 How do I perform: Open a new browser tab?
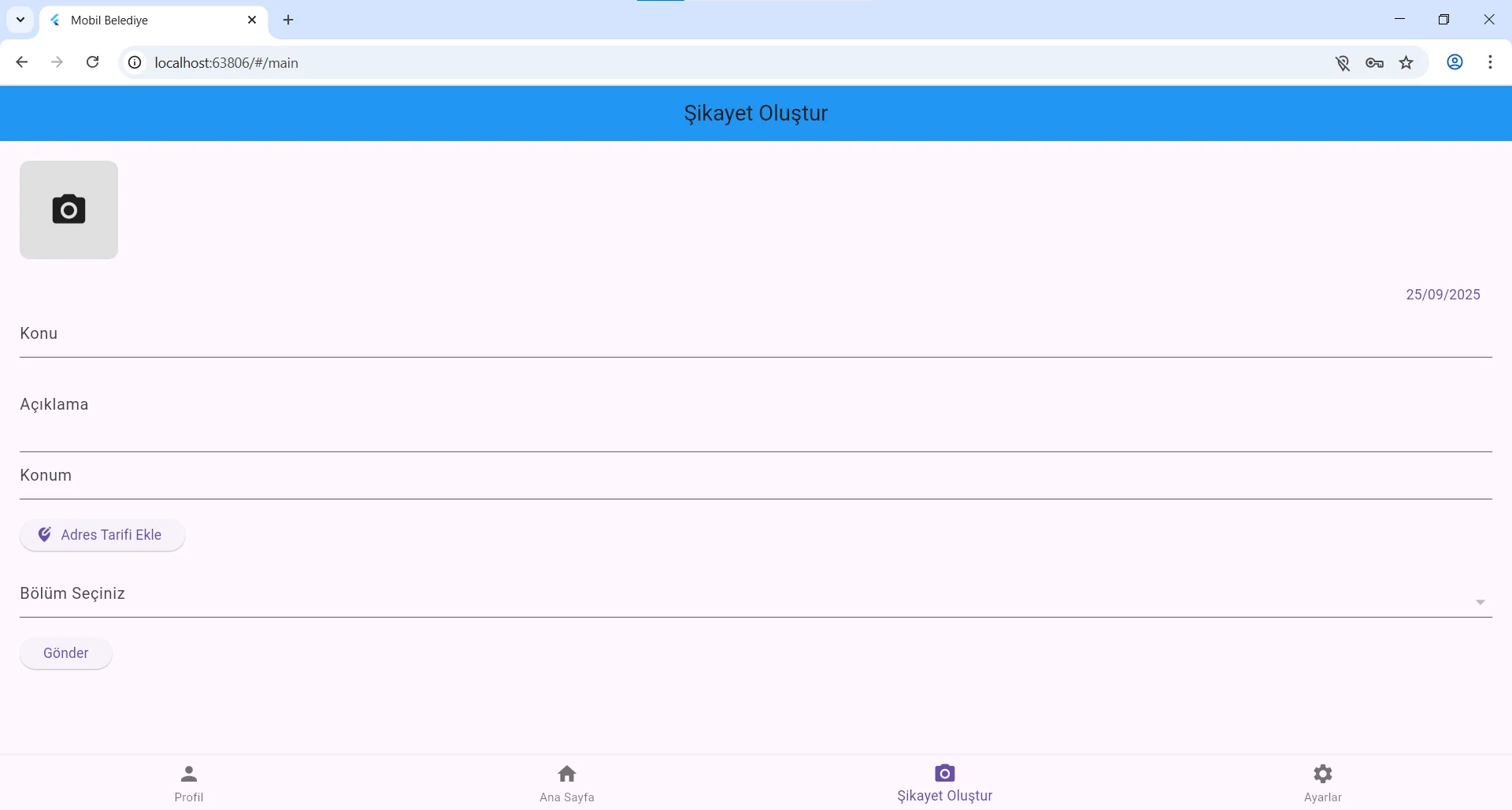point(288,20)
